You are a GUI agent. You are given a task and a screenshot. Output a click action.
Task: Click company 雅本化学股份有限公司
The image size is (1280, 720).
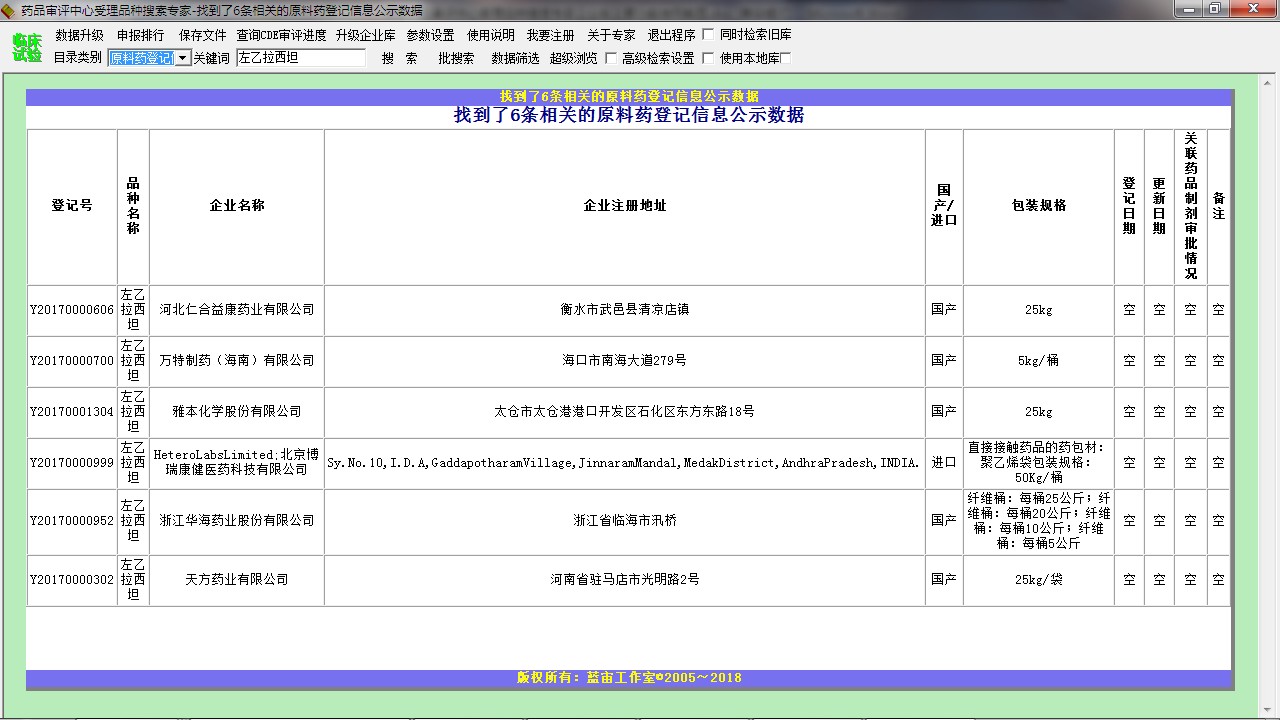point(237,412)
